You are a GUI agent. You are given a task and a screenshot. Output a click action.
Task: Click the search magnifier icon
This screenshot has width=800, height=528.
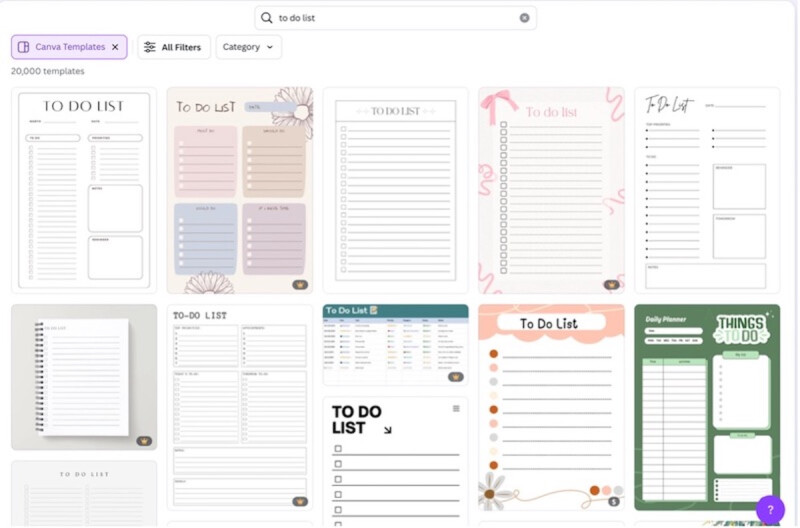point(266,18)
